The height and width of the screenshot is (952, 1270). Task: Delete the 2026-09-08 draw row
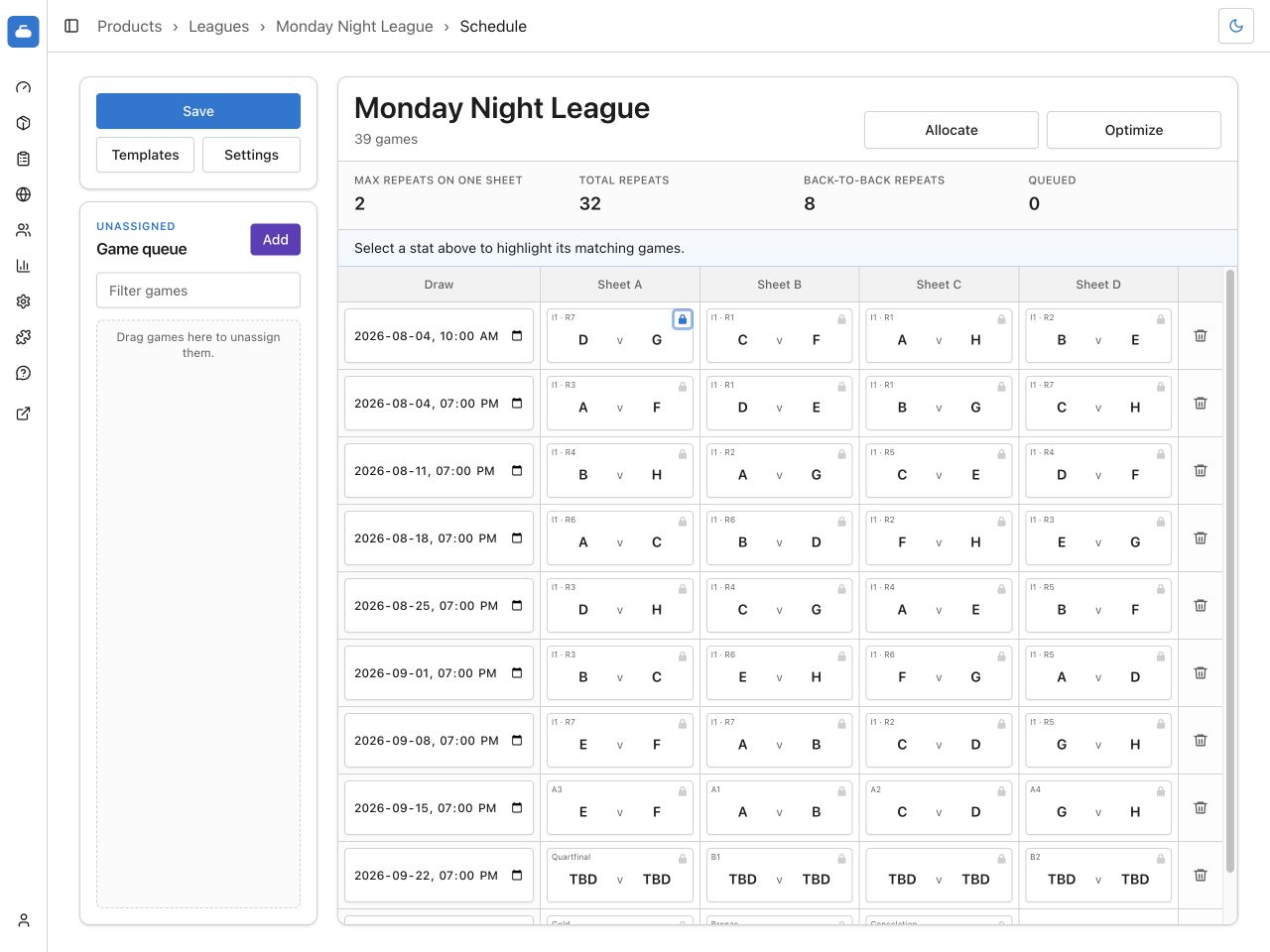coord(1201,741)
